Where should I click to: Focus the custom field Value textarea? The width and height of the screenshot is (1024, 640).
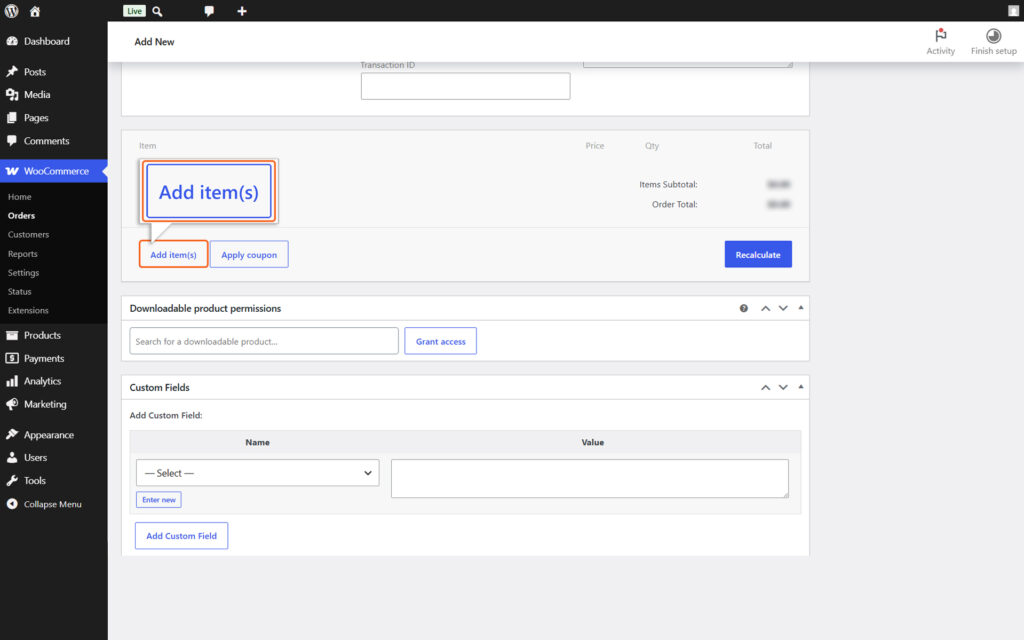point(590,479)
